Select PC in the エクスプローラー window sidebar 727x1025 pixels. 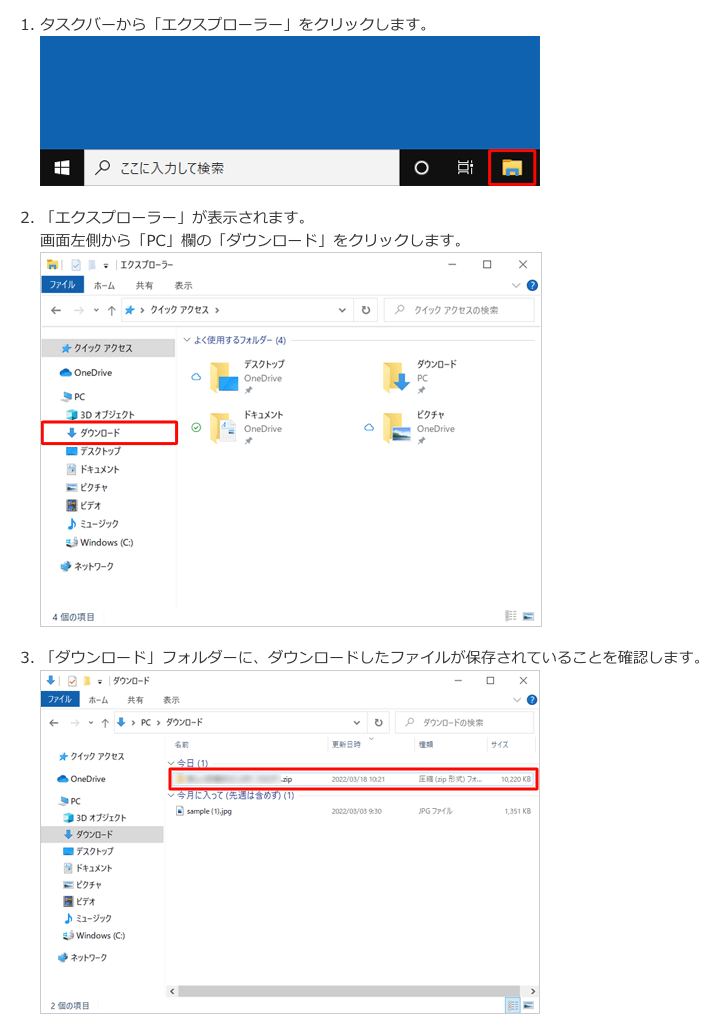tap(73, 397)
